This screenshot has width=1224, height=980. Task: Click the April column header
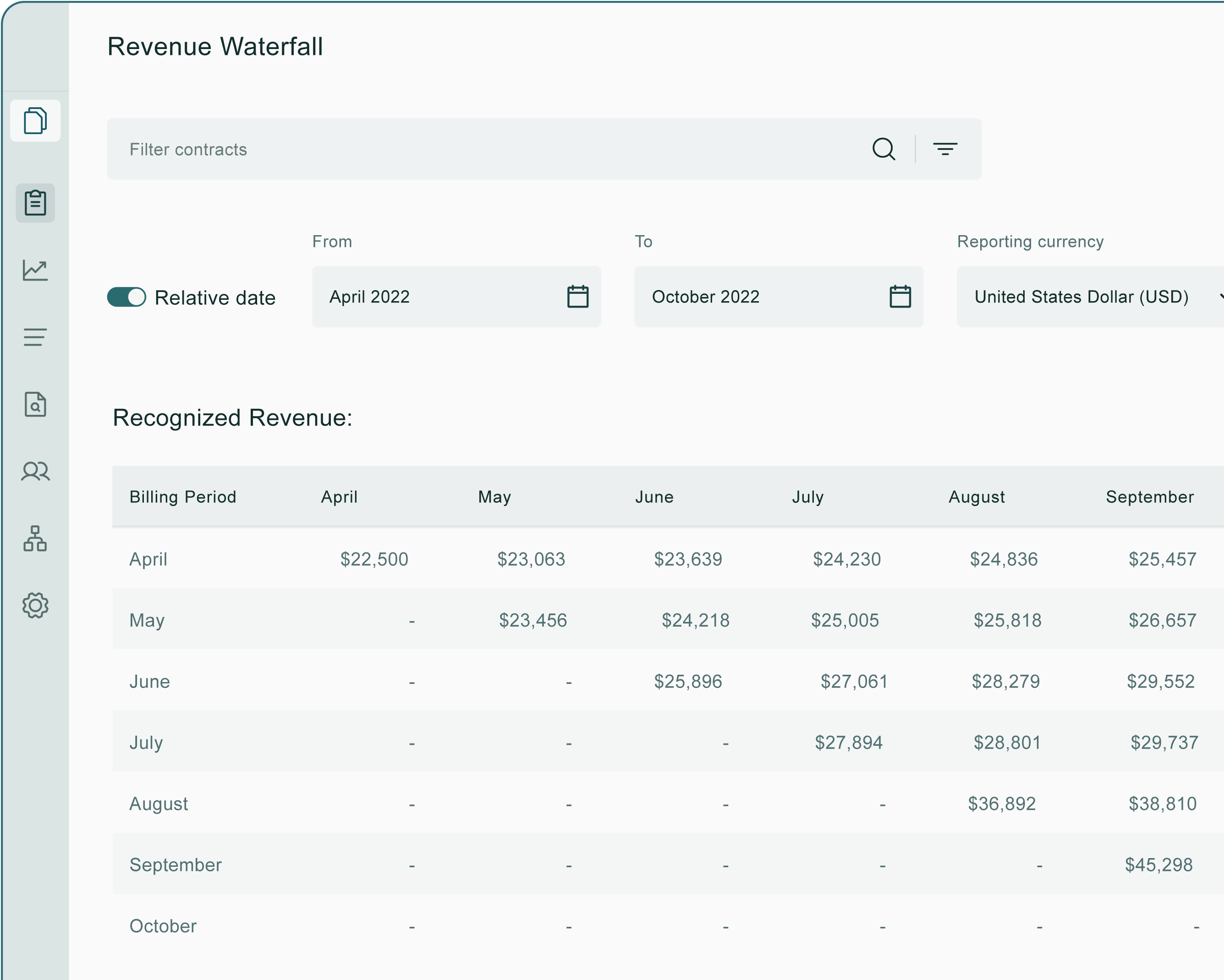[340, 497]
